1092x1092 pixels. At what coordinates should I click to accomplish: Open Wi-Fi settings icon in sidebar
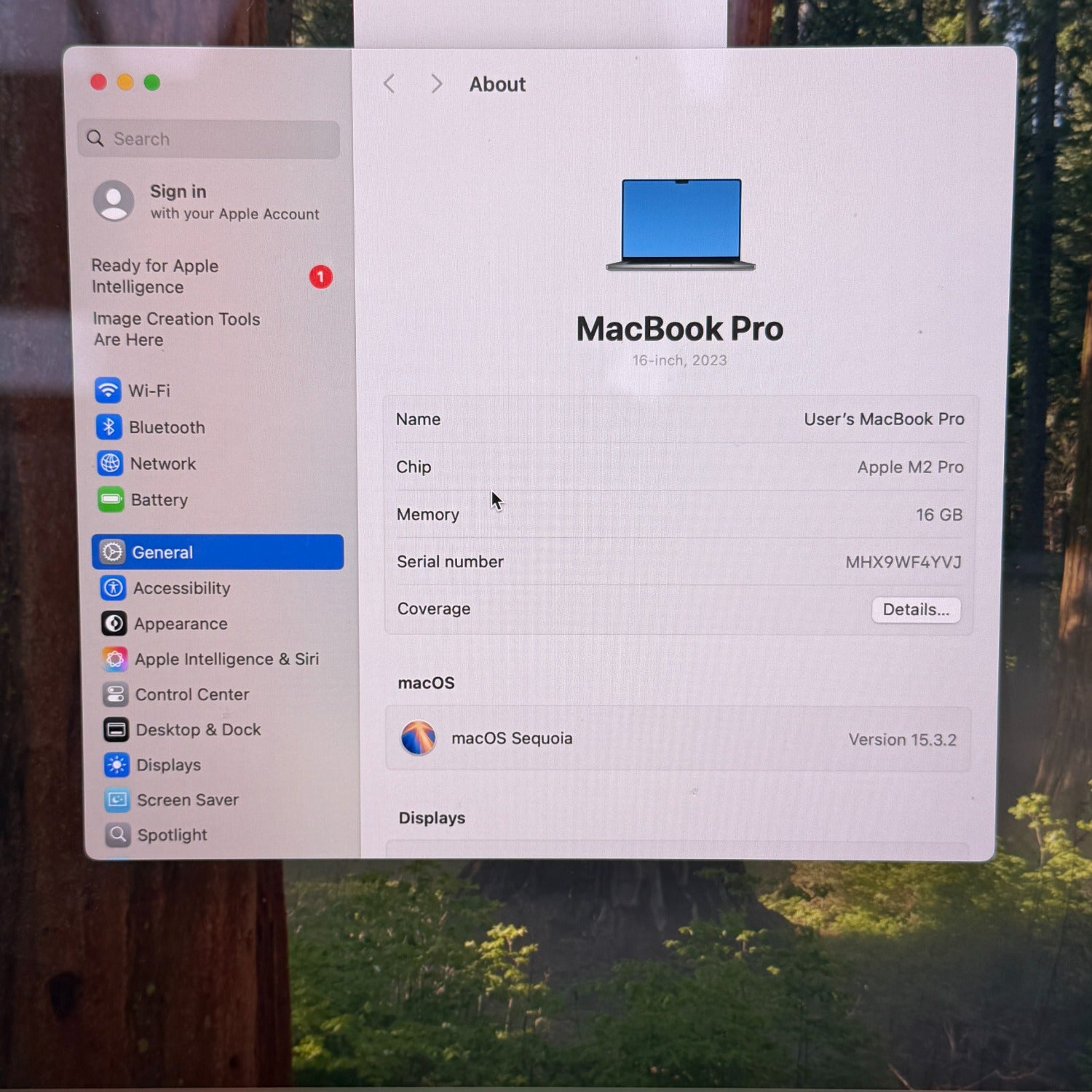(108, 390)
